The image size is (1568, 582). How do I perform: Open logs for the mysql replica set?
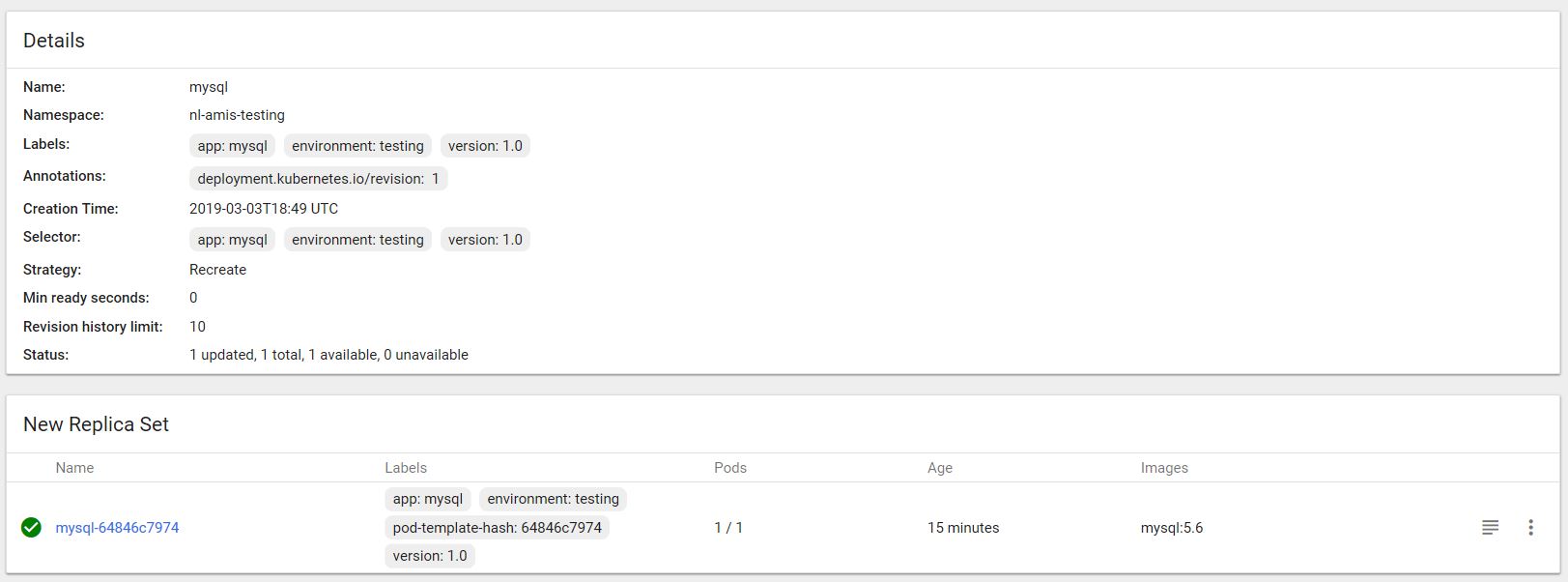pyautogui.click(x=1490, y=528)
